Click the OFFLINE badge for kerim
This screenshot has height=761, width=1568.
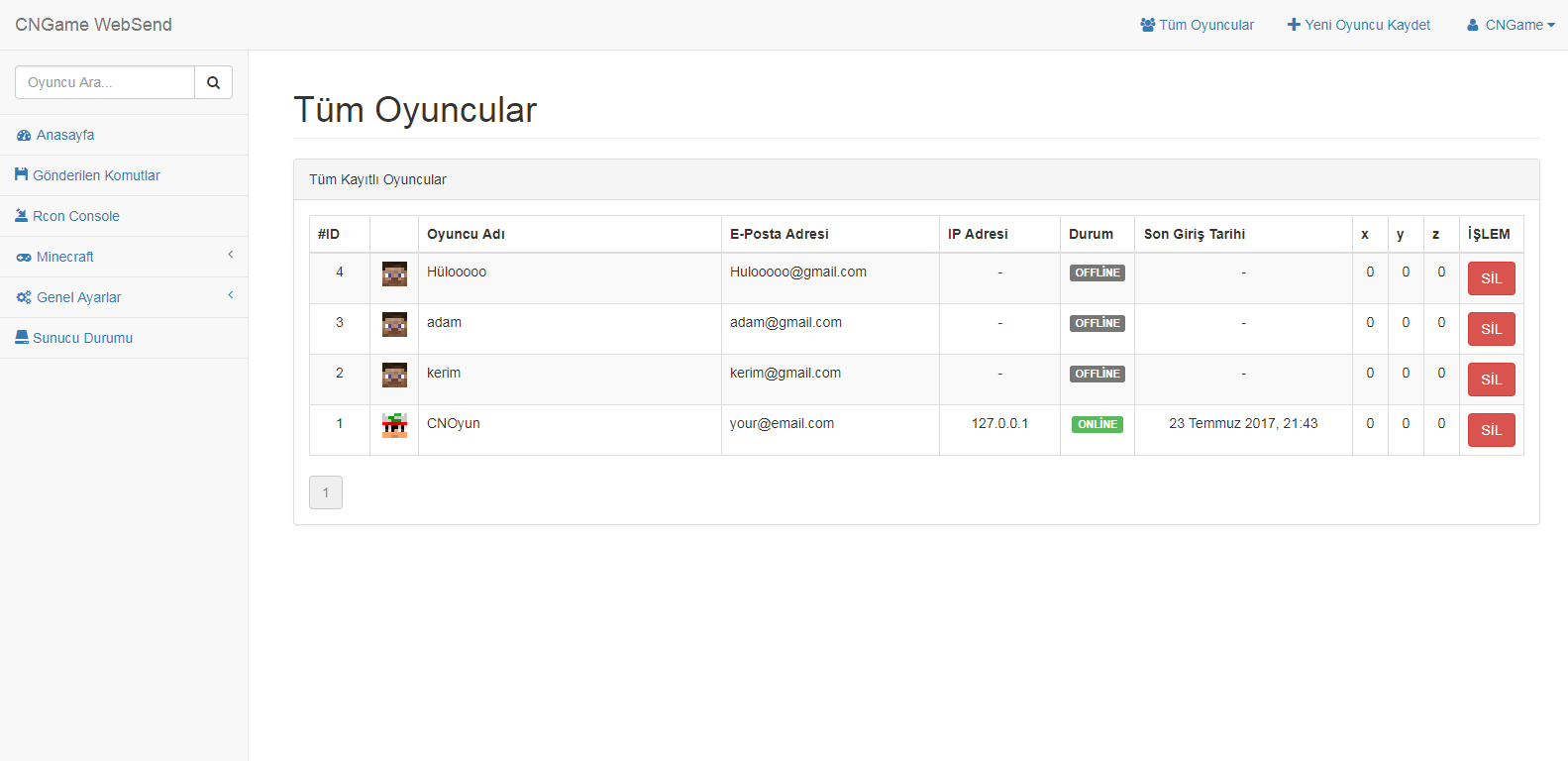(1098, 374)
